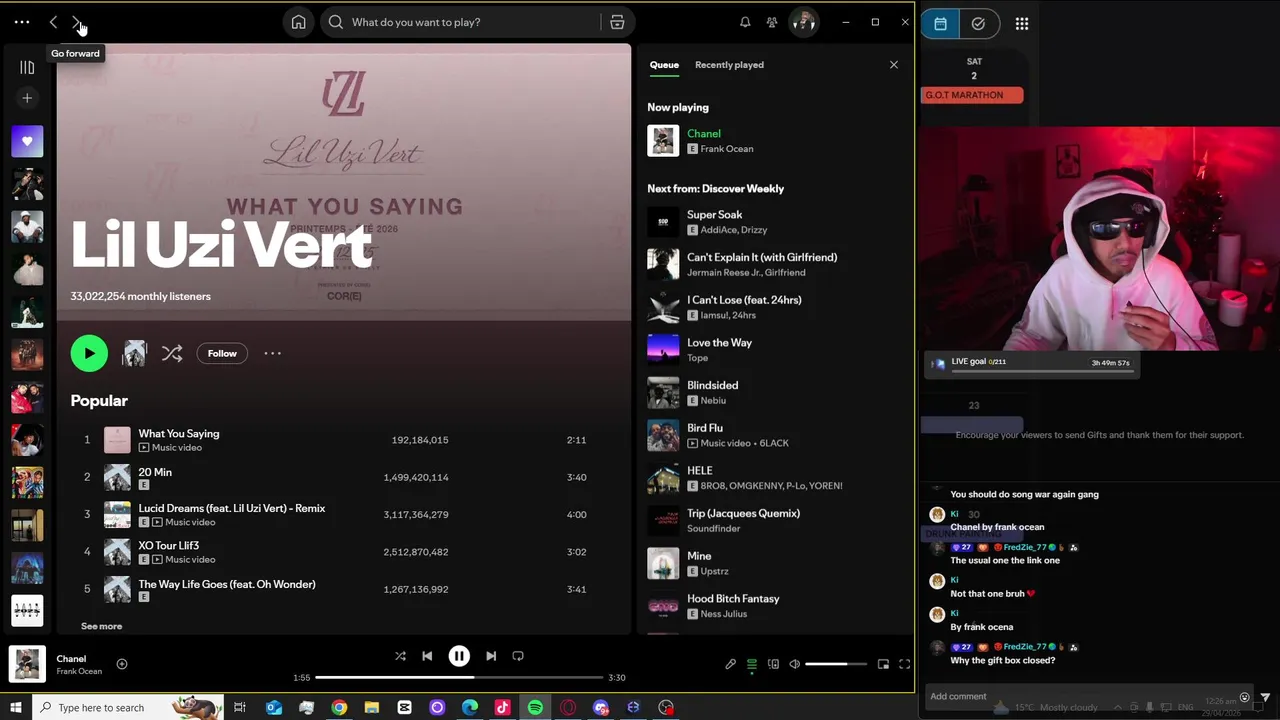
Task: Enter full screen in Spotify player
Action: point(904,664)
